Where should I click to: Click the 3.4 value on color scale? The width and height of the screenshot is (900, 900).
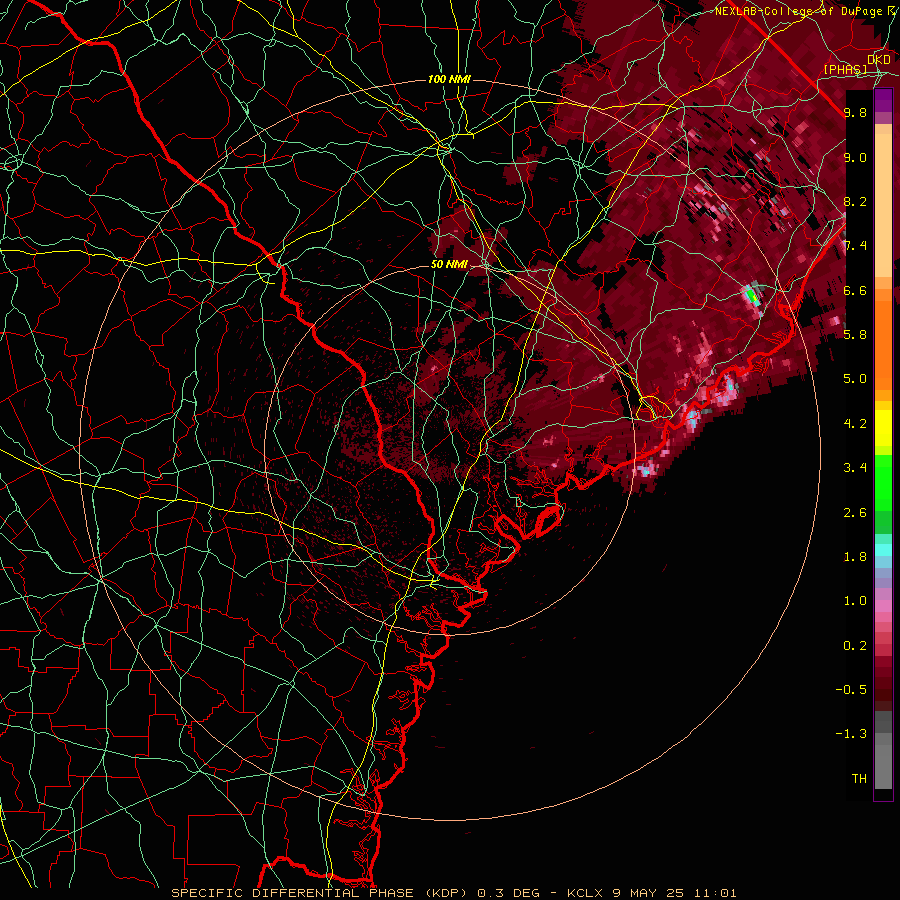click(x=855, y=468)
